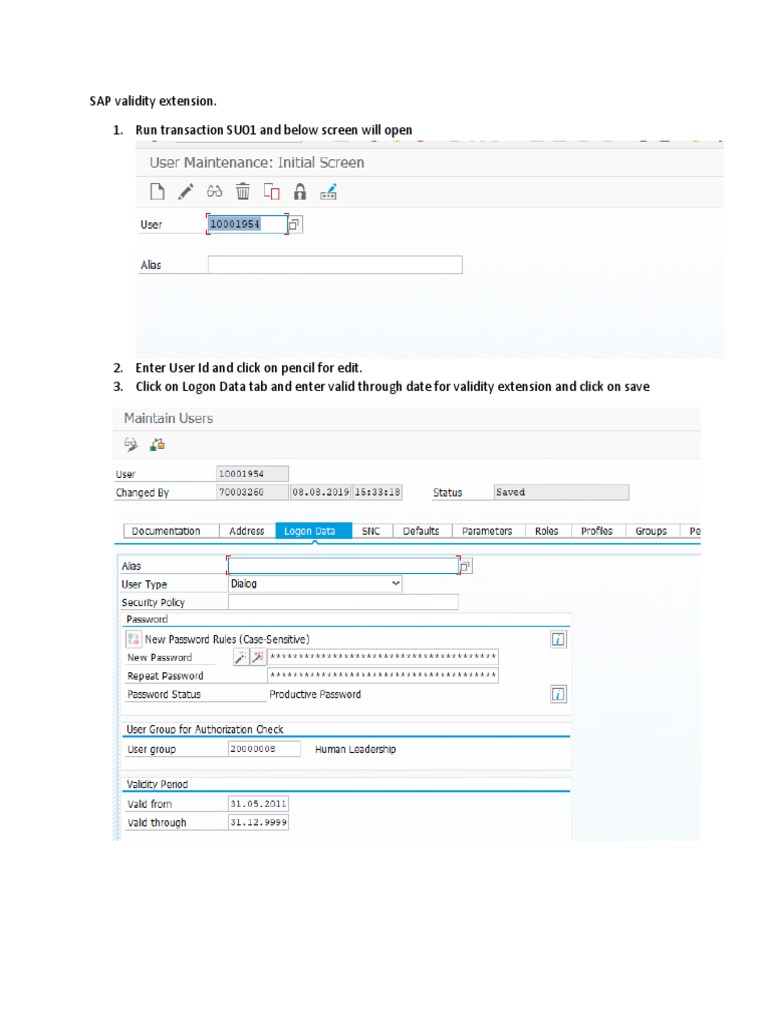Click the New Password Rules icon
This screenshot has height=1024, width=768.
133,639
